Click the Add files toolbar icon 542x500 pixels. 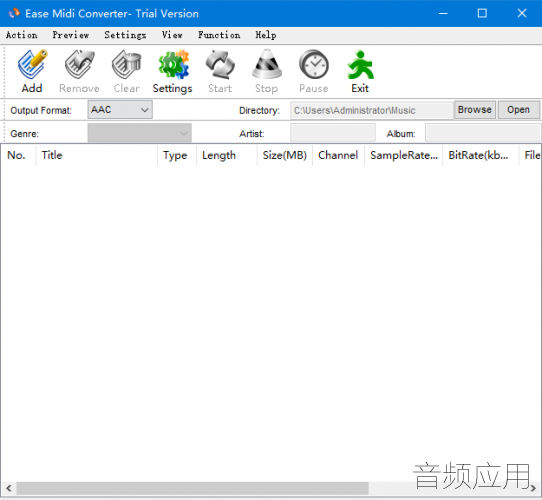32,64
